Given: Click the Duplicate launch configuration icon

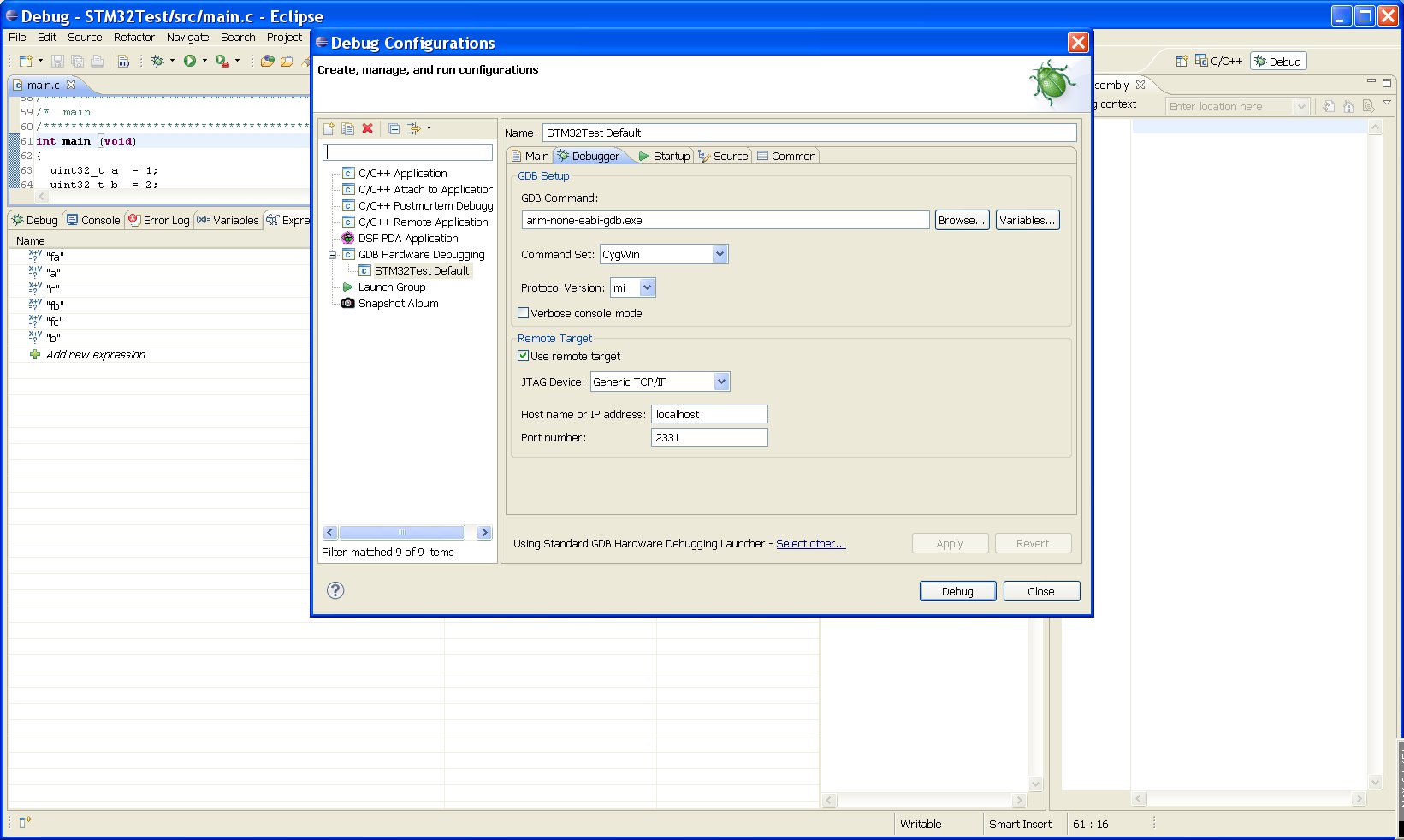Looking at the screenshot, I should coord(348,128).
